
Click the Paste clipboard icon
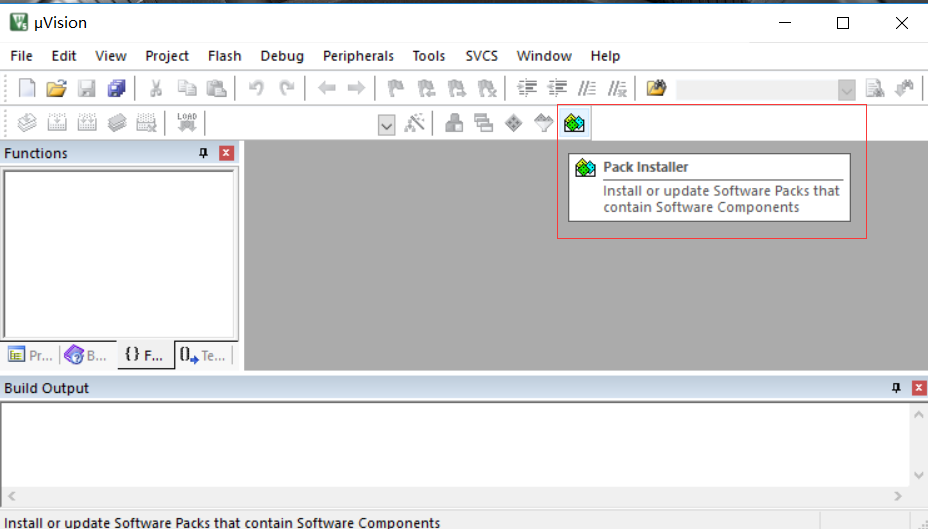click(x=217, y=89)
